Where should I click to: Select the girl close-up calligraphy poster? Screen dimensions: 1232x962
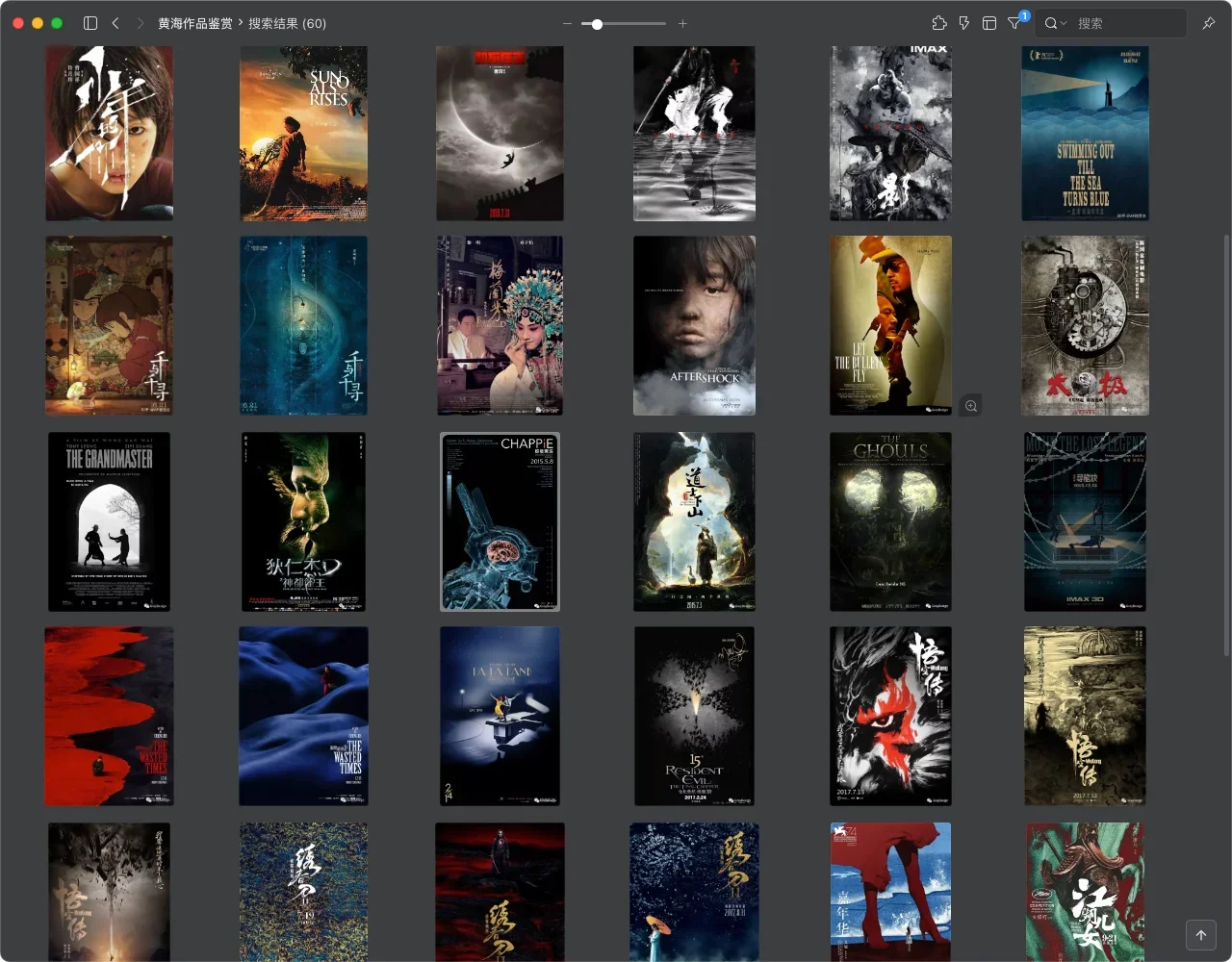pyautogui.click(x=109, y=134)
